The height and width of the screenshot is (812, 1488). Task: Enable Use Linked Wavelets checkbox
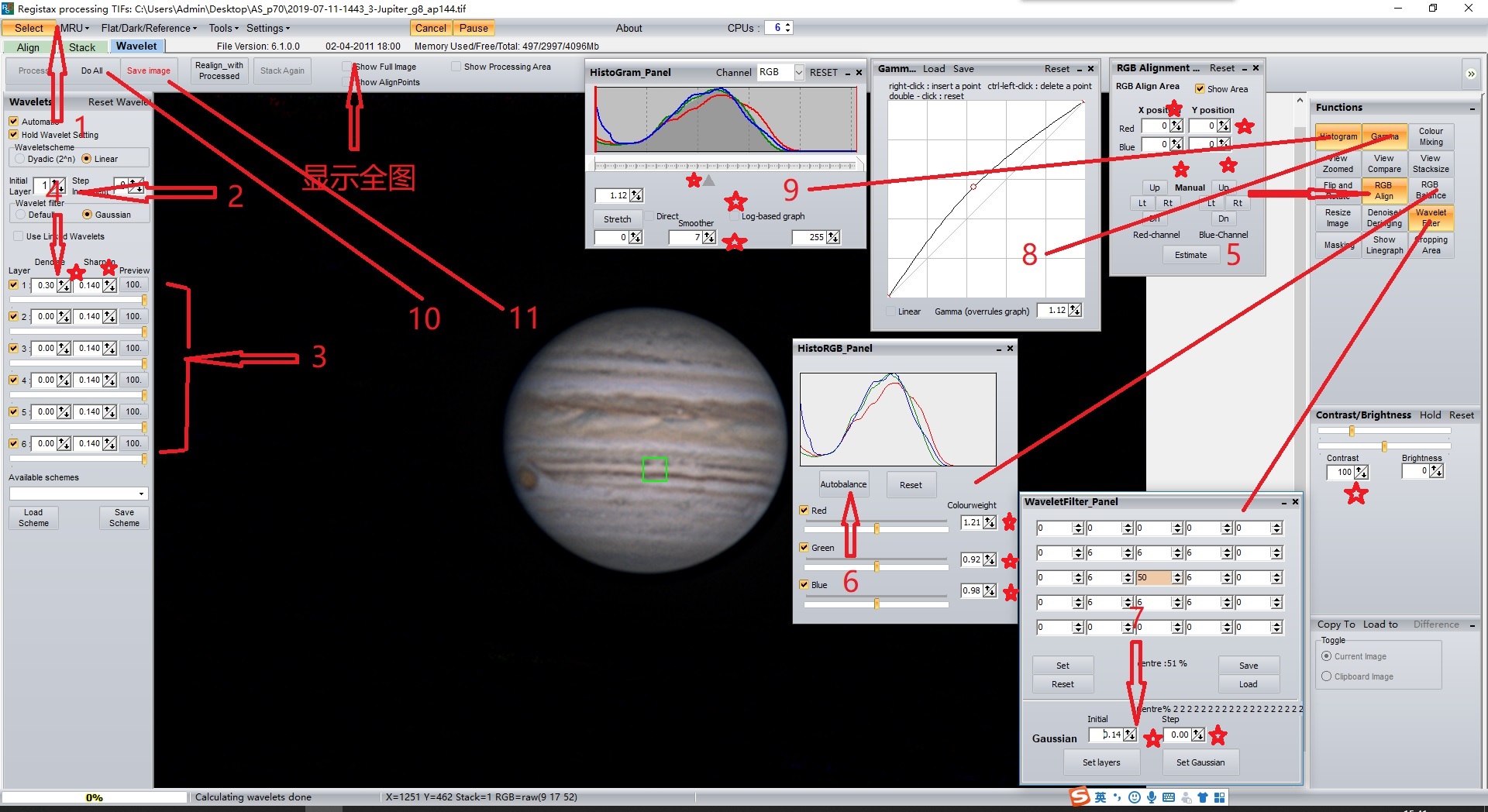coord(18,236)
